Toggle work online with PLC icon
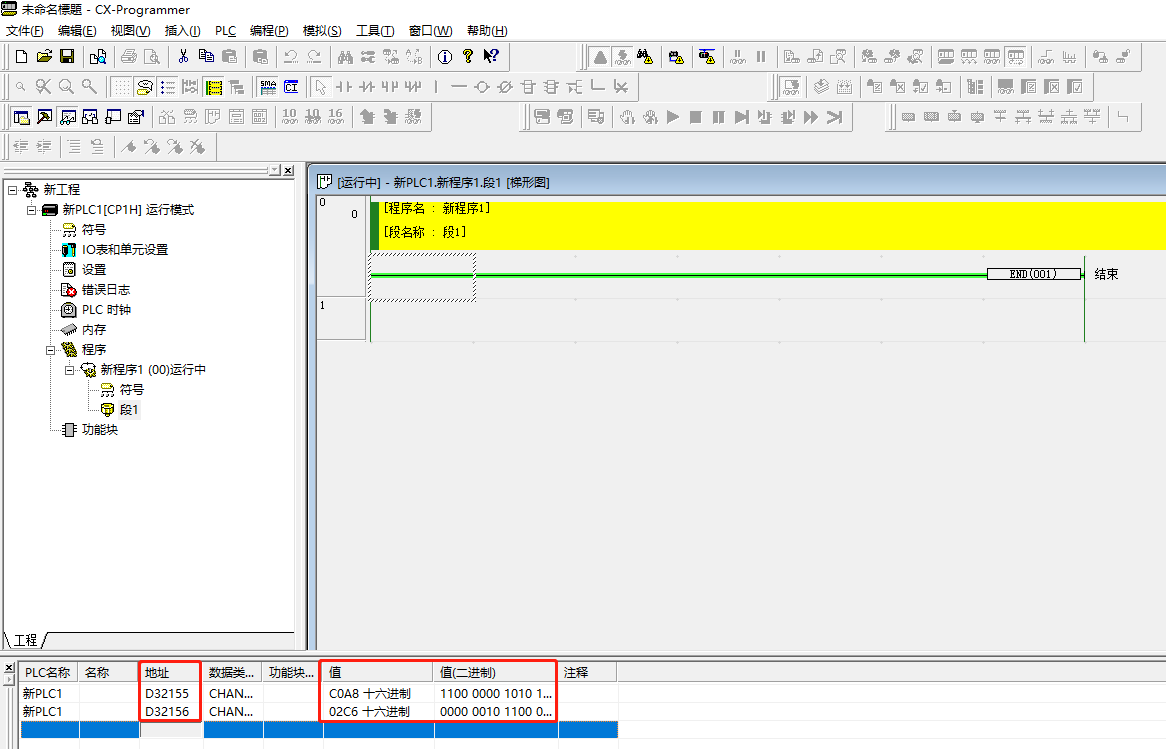The width and height of the screenshot is (1166, 749). pyautogui.click(x=600, y=57)
